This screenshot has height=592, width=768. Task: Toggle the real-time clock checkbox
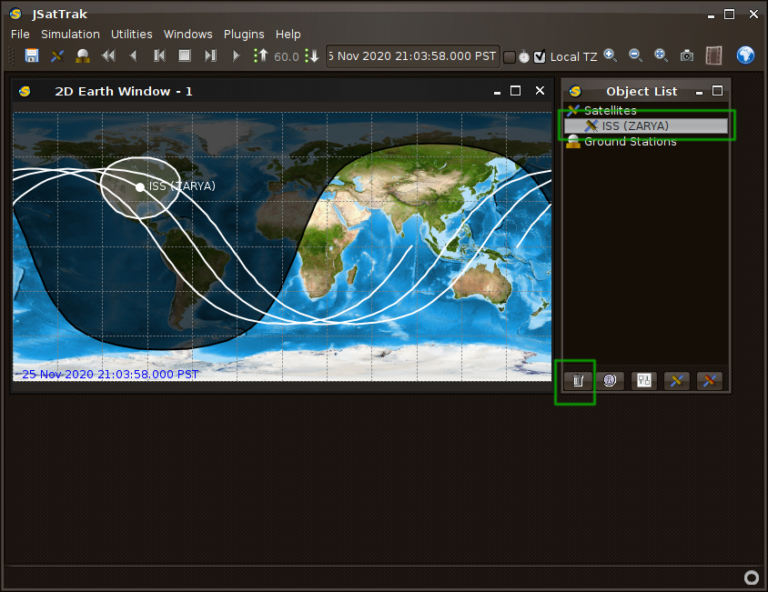pos(509,57)
